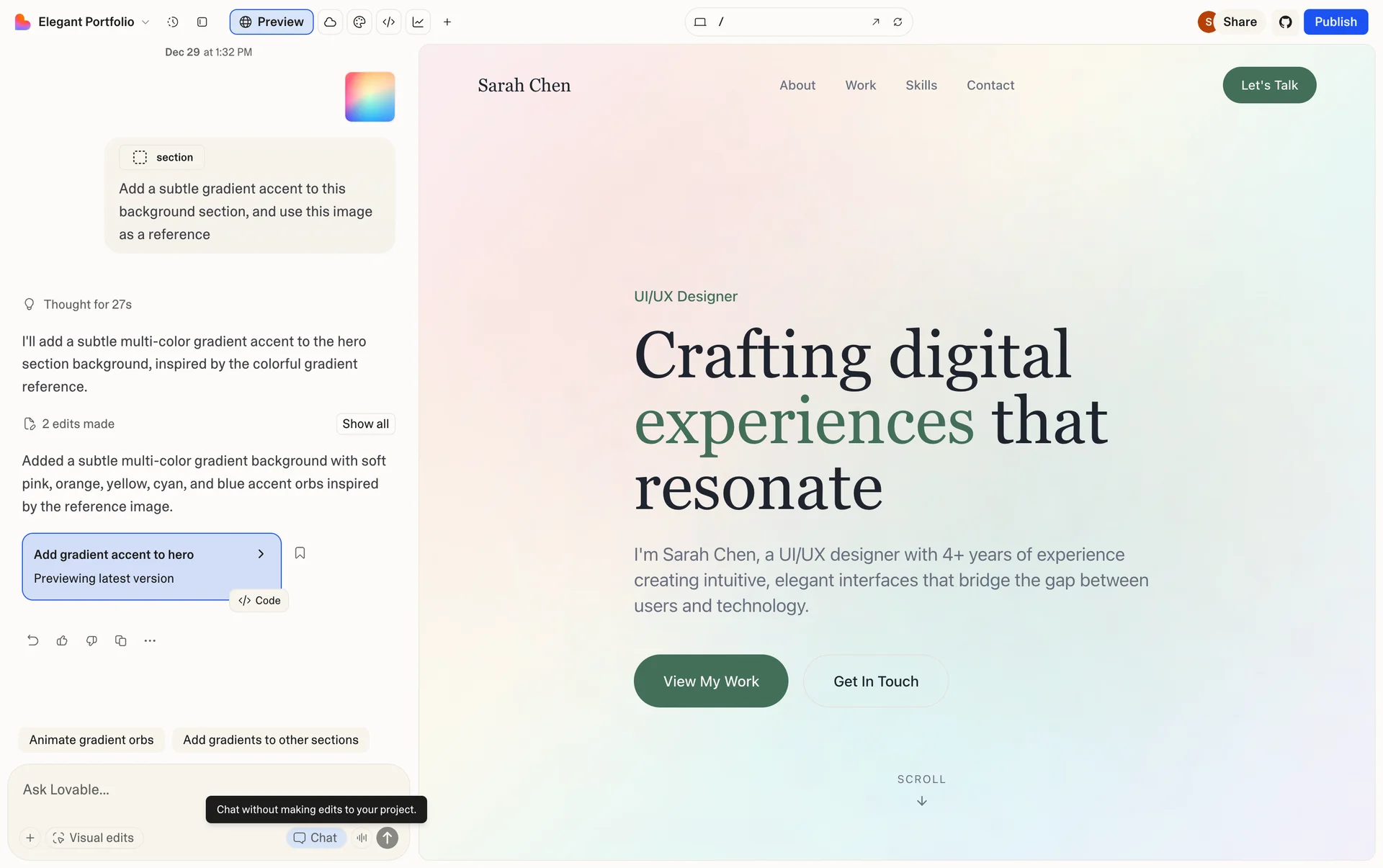The height and width of the screenshot is (868, 1383).
Task: Thumbs up the assistant response
Action: 62,640
